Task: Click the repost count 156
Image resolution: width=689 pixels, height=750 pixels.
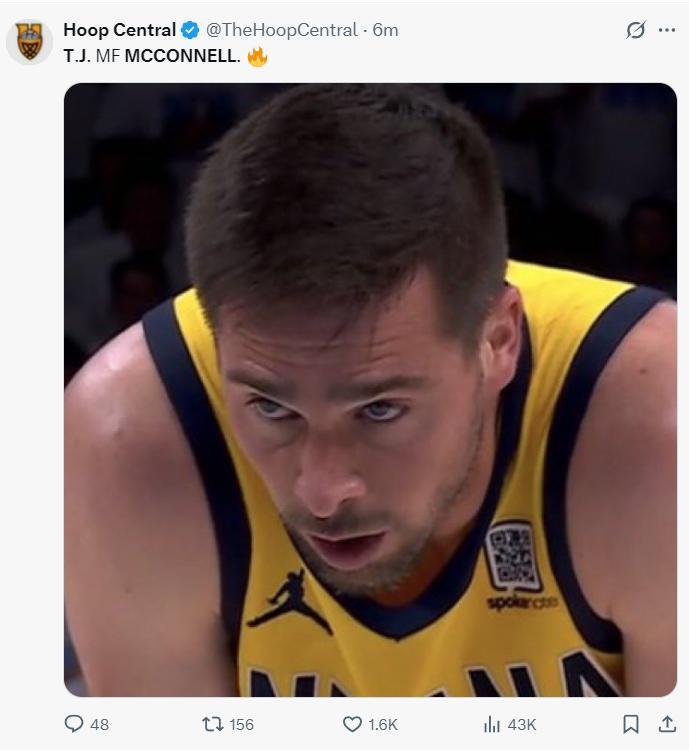Action: coord(242,724)
